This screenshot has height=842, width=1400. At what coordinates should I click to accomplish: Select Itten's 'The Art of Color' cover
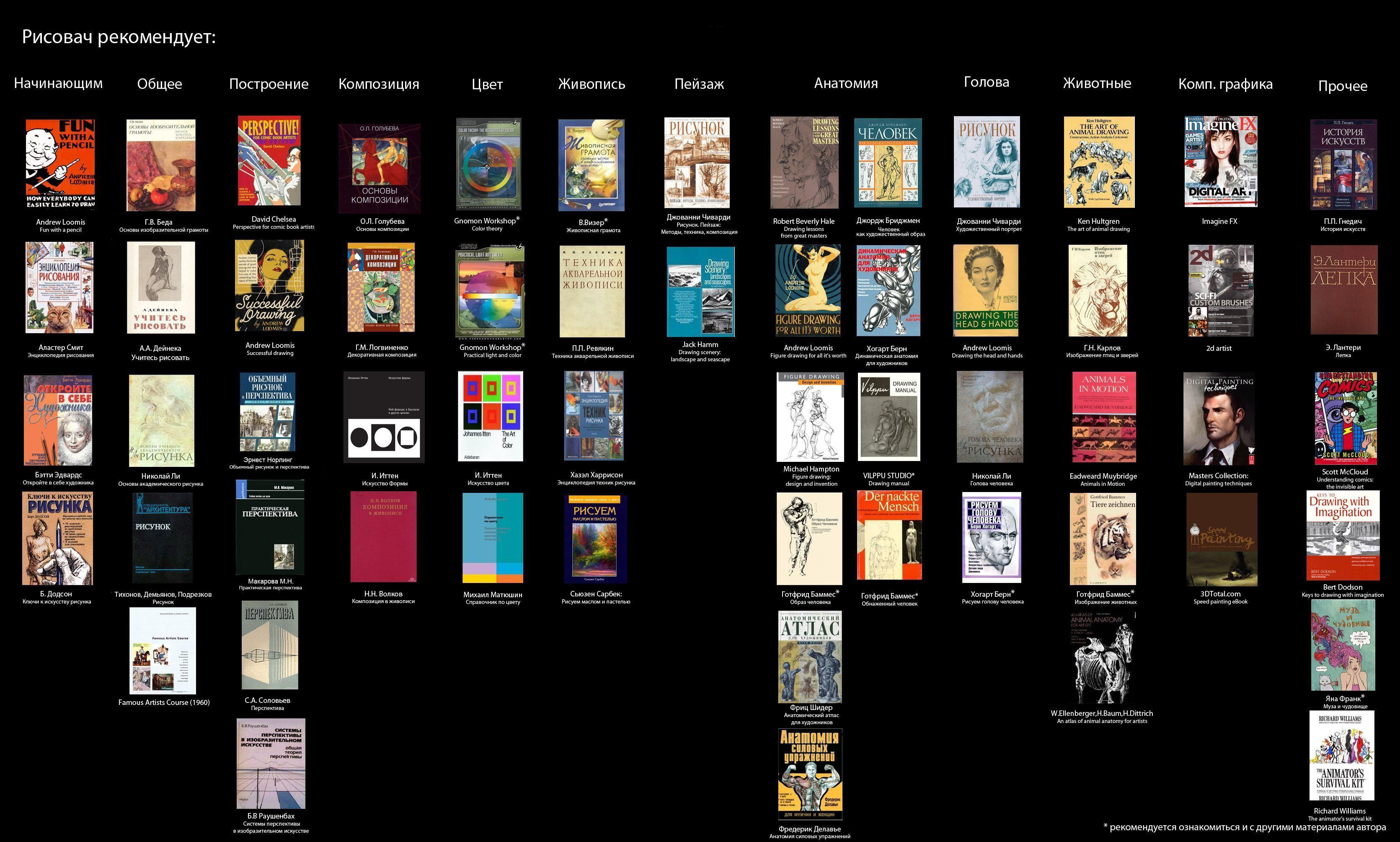(490, 417)
